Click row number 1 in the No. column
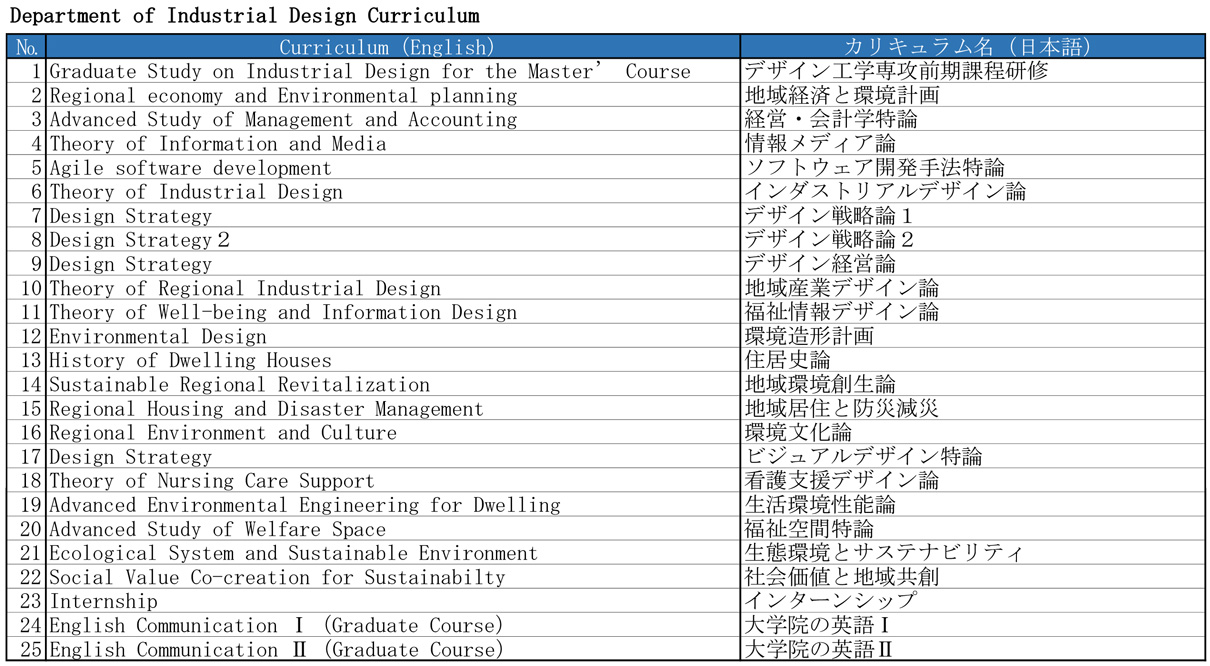 [x=27, y=71]
